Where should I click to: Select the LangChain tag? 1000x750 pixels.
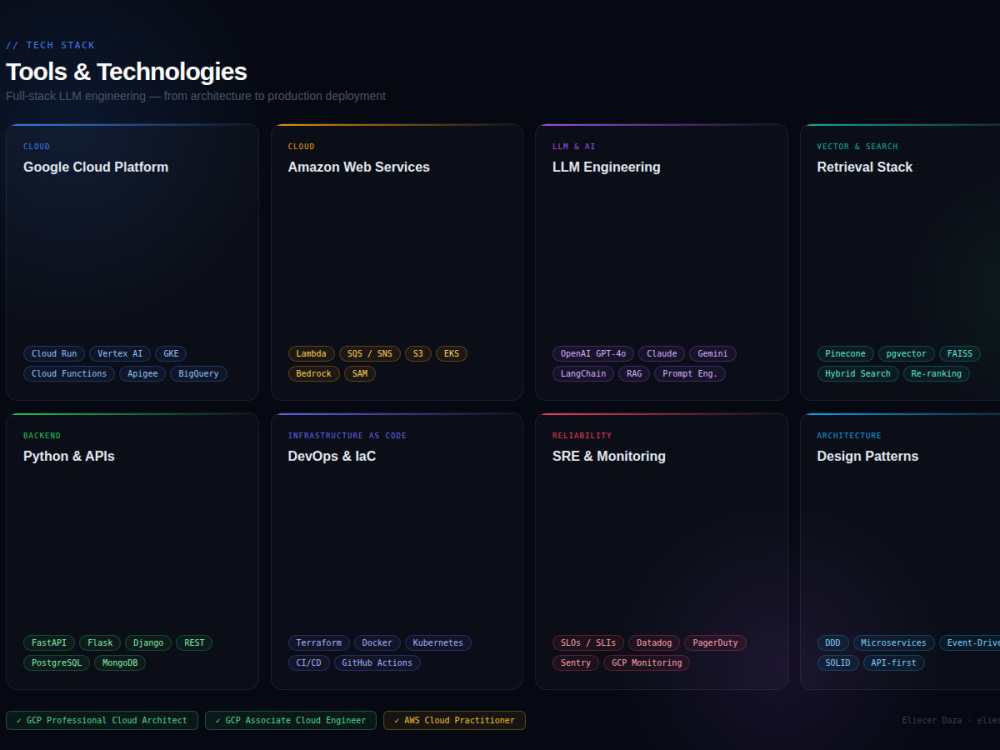point(583,374)
